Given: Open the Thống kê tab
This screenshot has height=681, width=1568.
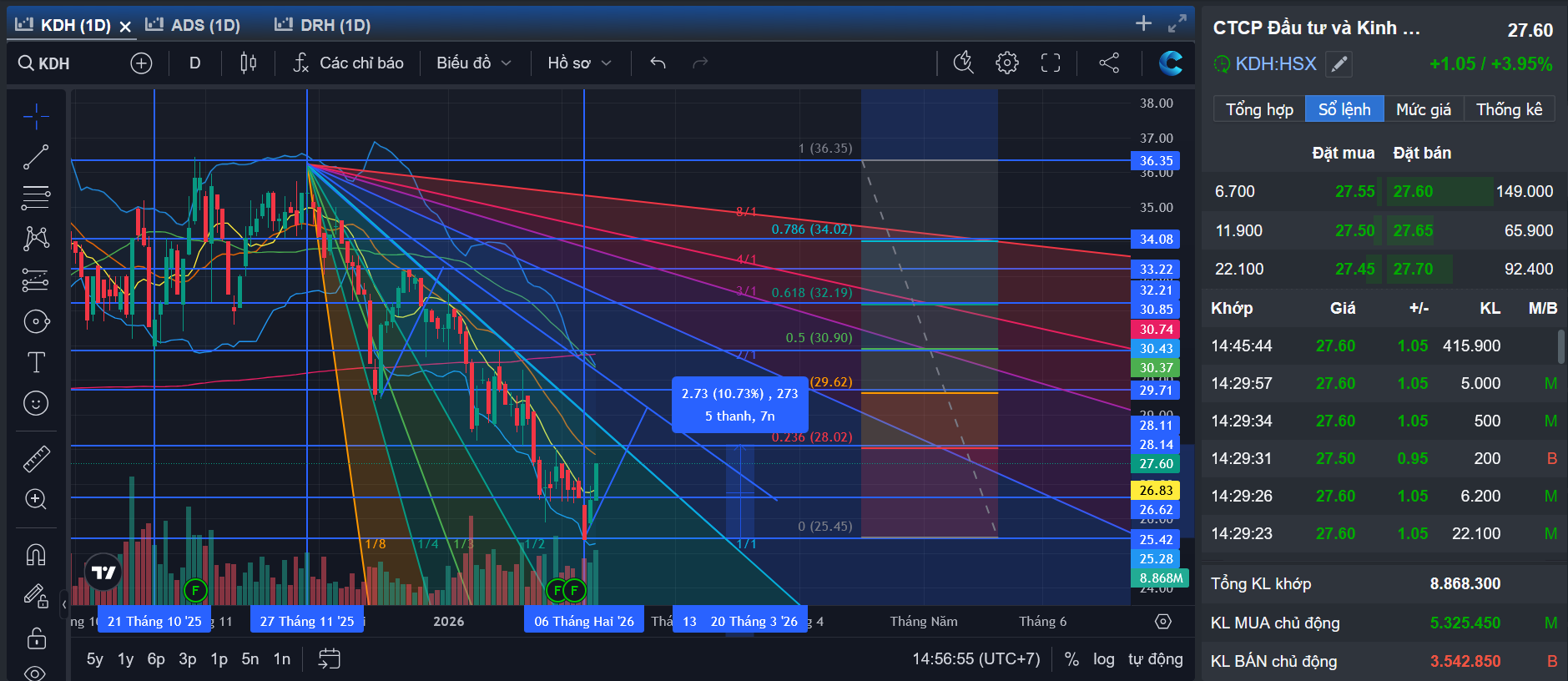Looking at the screenshot, I should point(1509,109).
